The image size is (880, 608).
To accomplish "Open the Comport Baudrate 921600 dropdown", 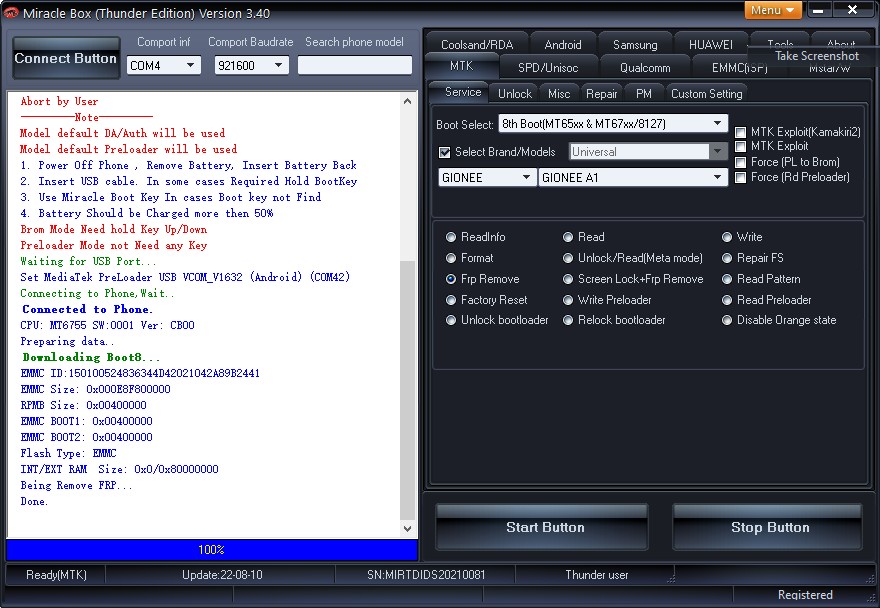I will [251, 66].
